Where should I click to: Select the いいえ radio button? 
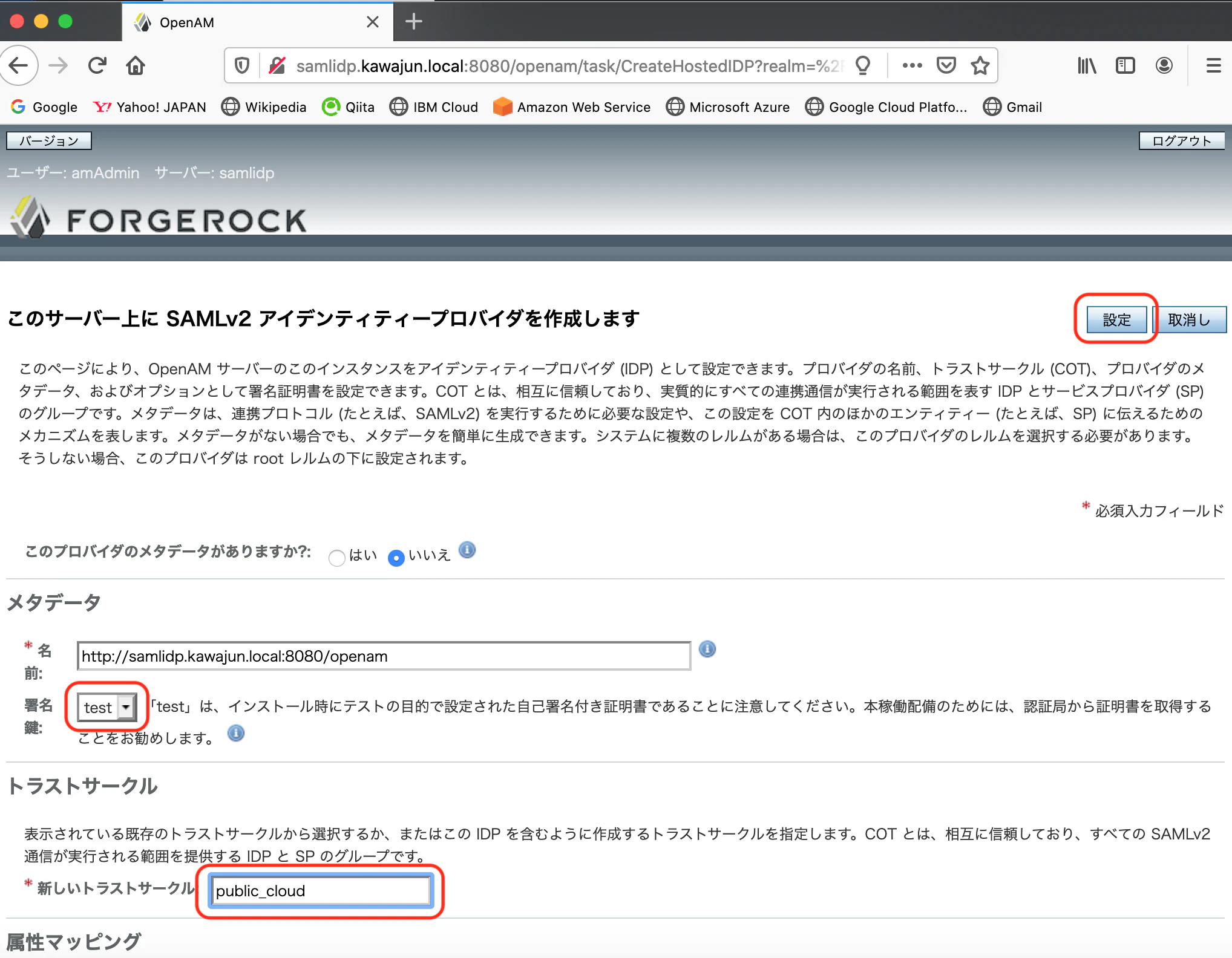point(396,557)
